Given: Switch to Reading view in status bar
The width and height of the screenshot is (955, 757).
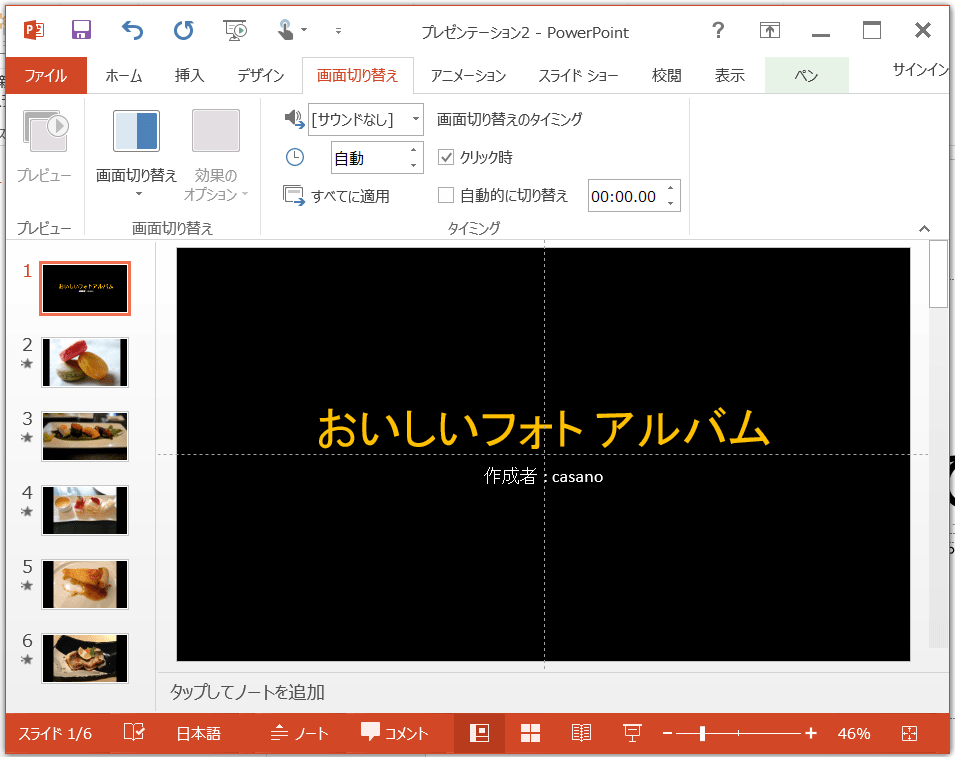Looking at the screenshot, I should pos(581,733).
